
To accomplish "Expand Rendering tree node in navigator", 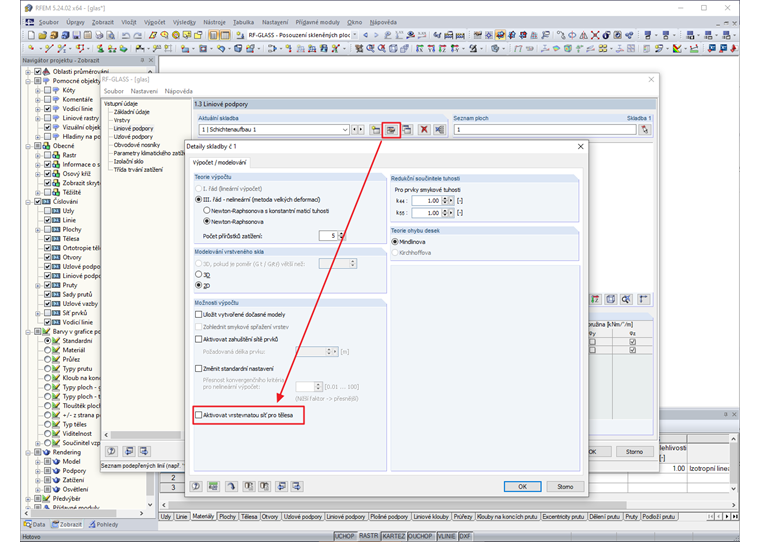I will pos(28,452).
